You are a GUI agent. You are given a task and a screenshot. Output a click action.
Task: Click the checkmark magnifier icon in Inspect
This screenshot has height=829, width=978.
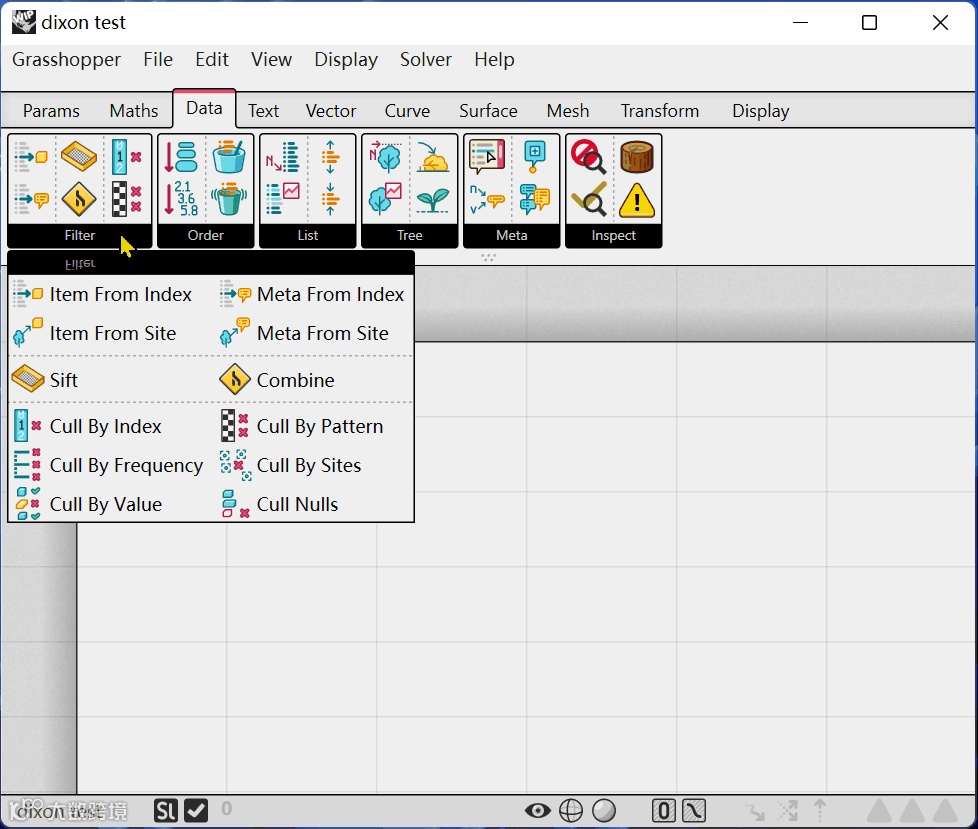[588, 199]
